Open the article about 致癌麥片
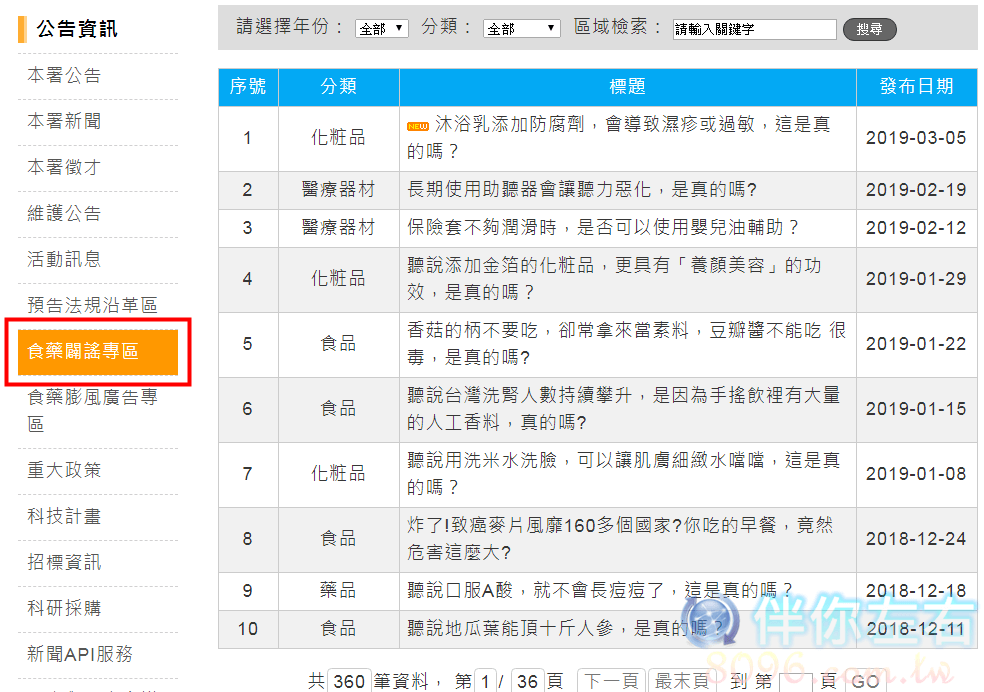The height and width of the screenshot is (692, 984). pyautogui.click(x=620, y=538)
